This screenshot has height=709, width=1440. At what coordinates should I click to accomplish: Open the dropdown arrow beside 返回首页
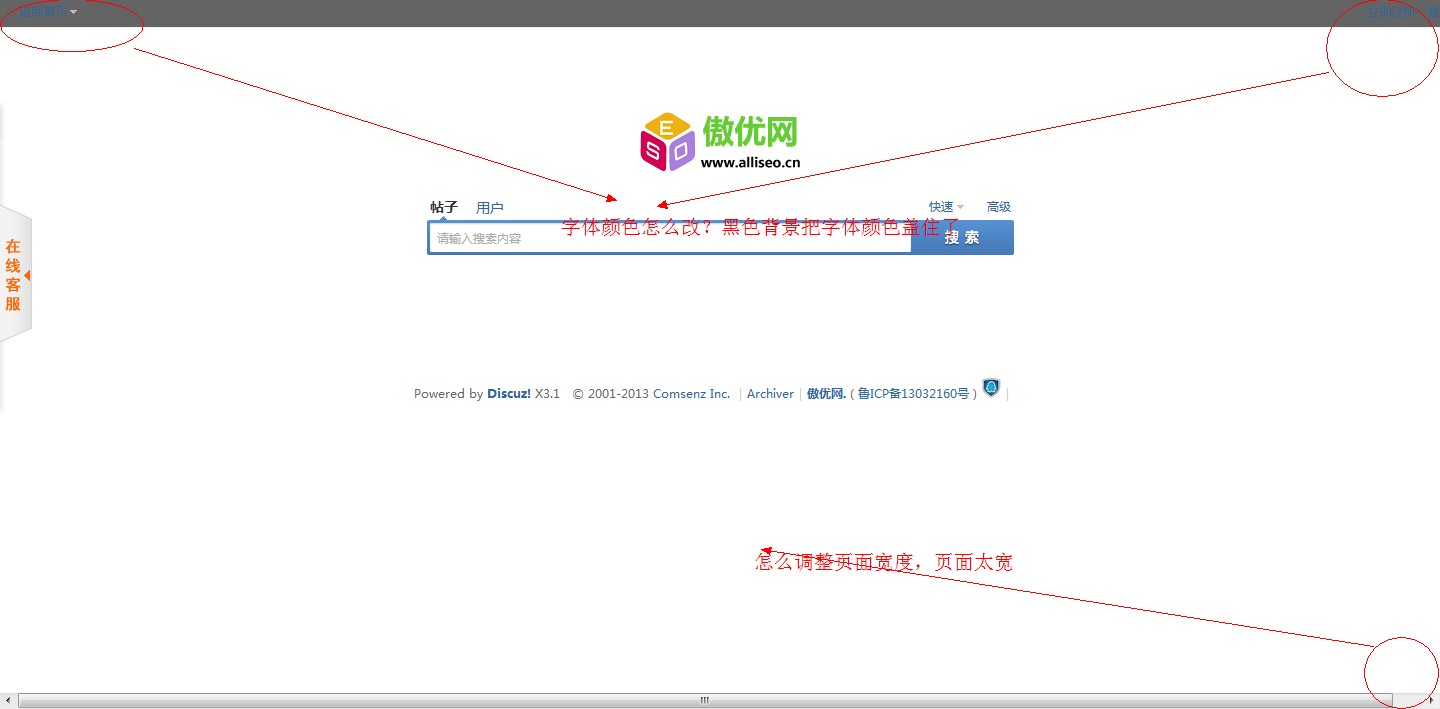click(74, 12)
